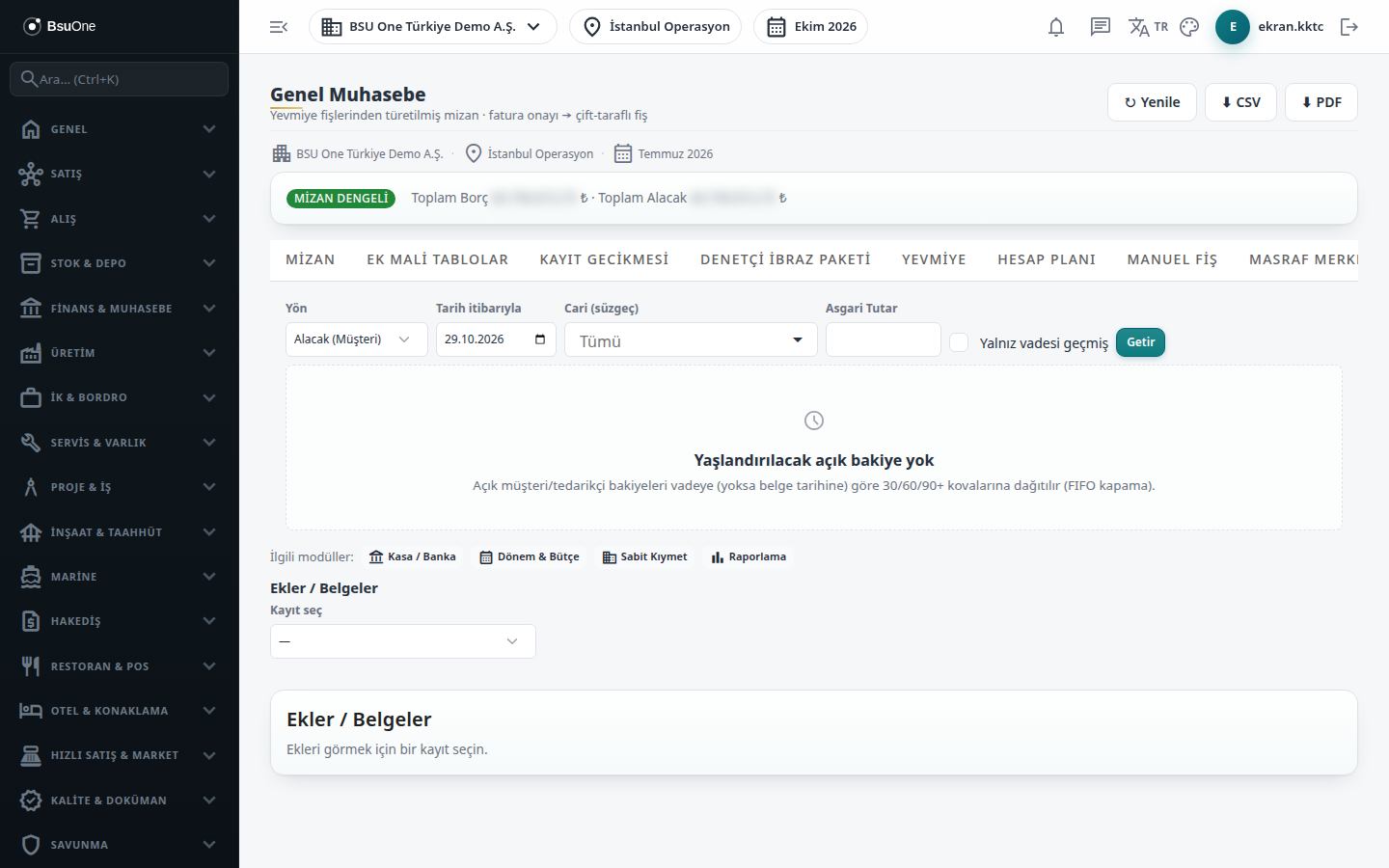Open the Yön dropdown
The height and width of the screenshot is (868, 1389).
357,339
